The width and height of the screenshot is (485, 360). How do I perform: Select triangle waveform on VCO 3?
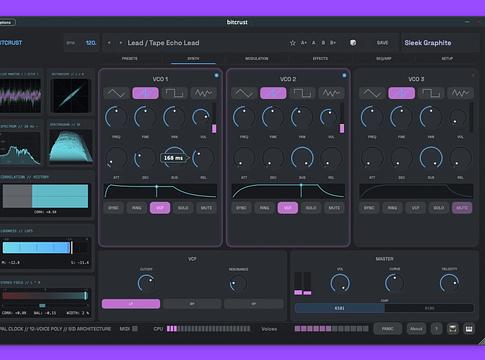(372, 93)
